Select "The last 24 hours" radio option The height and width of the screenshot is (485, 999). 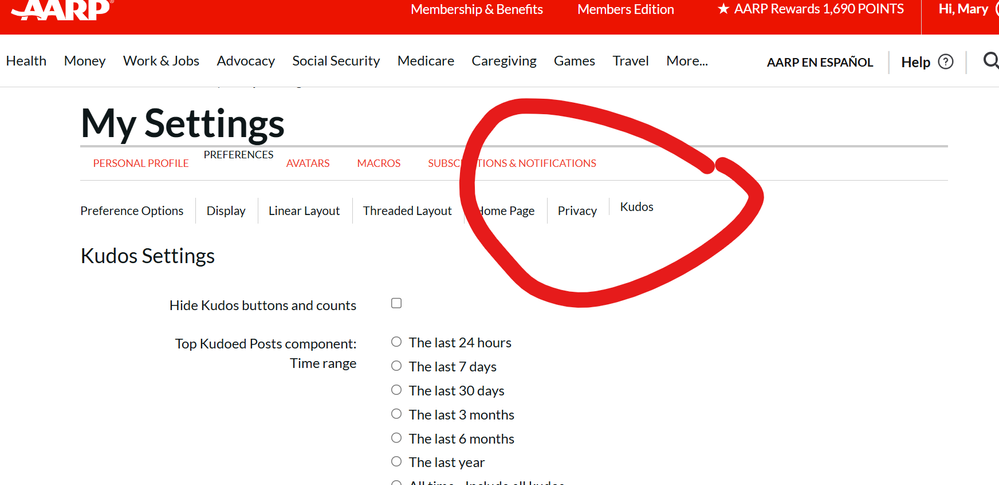tap(396, 342)
